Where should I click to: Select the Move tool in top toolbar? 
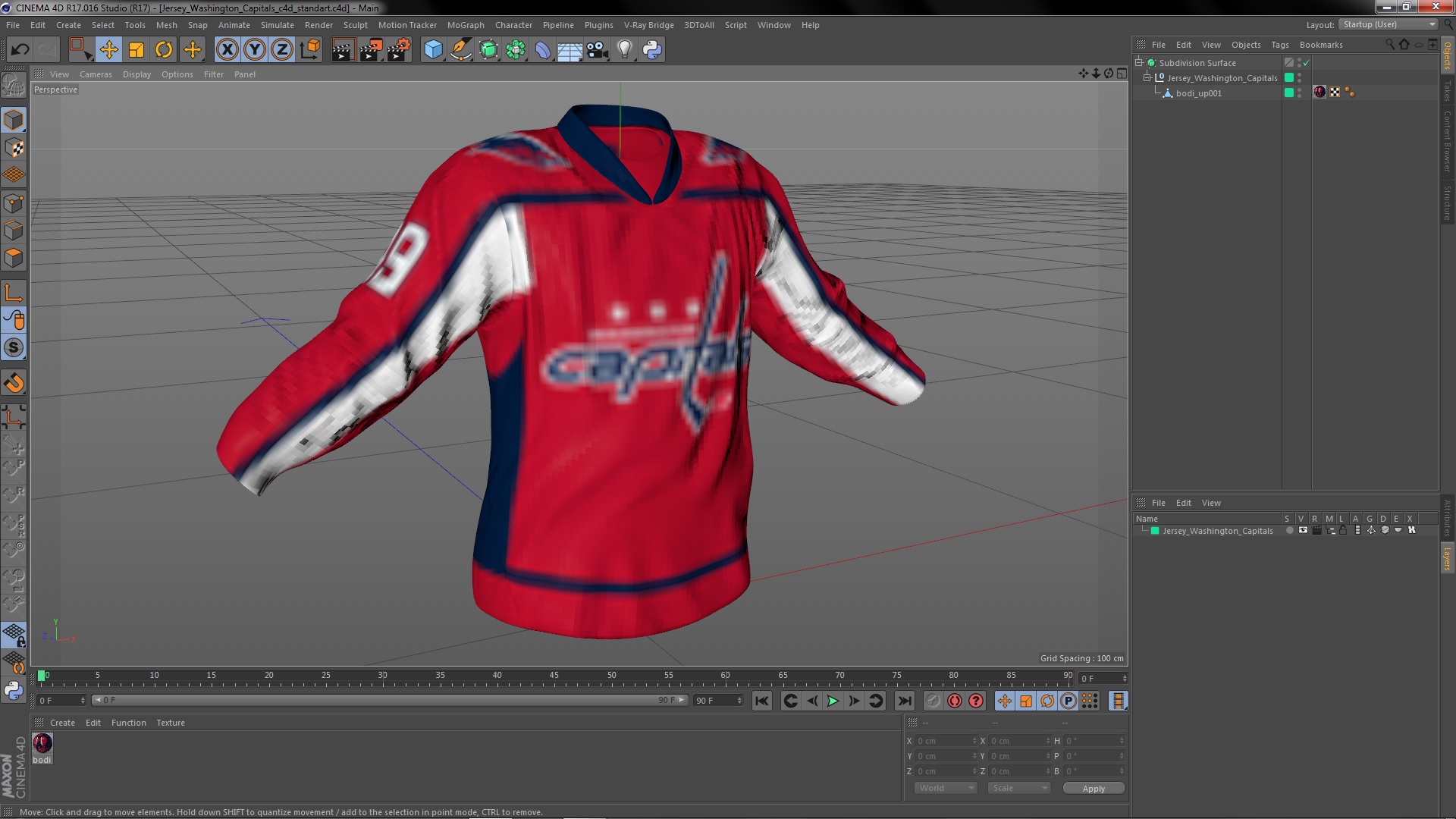click(x=108, y=50)
